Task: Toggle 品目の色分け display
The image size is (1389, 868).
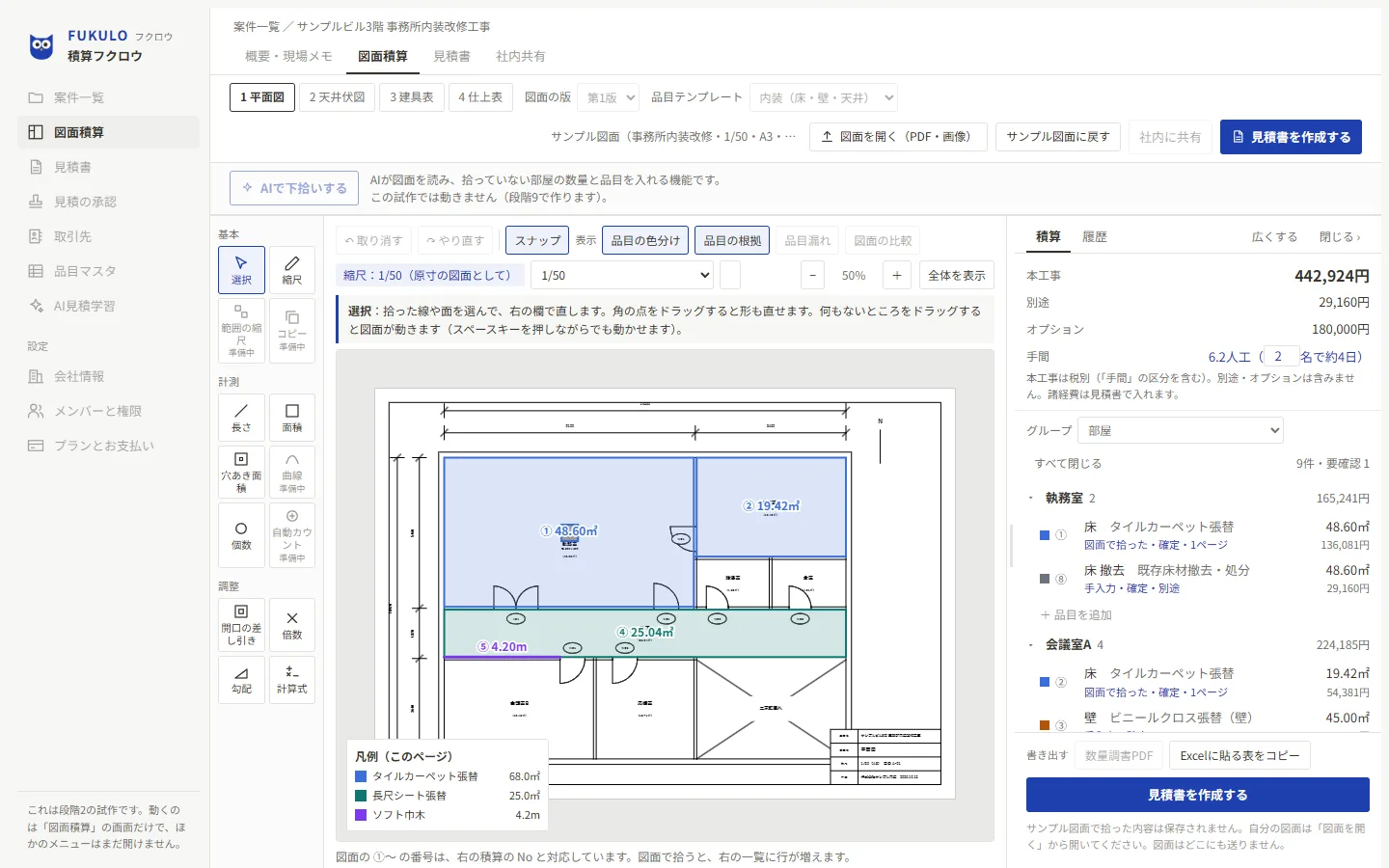Action: [x=645, y=240]
